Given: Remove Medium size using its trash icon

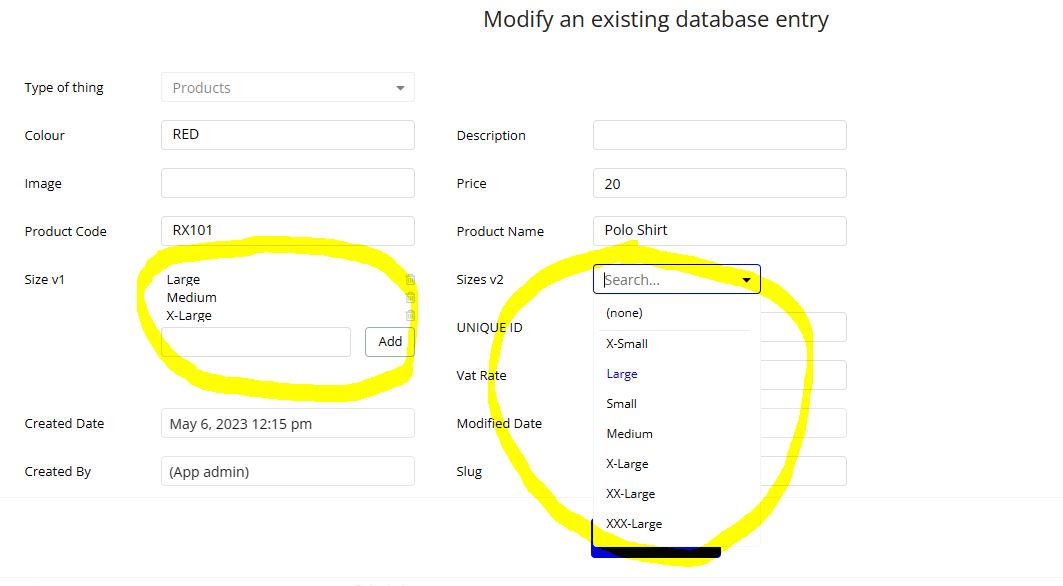Looking at the screenshot, I should pos(410,297).
